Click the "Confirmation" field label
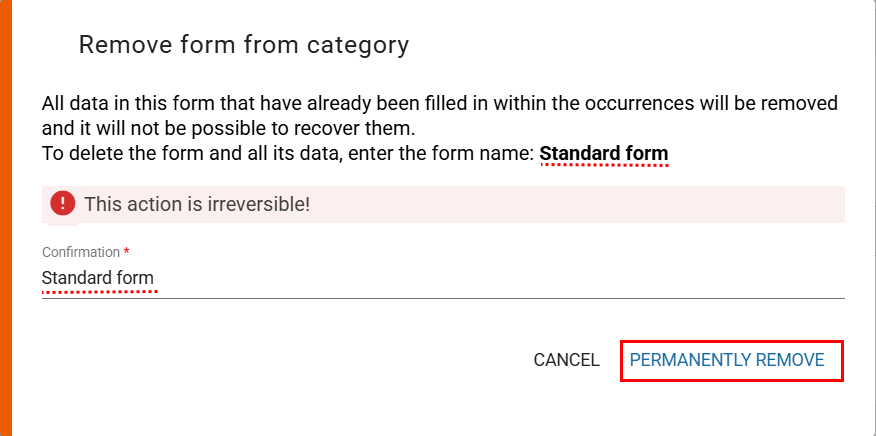This screenshot has height=436, width=876. point(80,252)
